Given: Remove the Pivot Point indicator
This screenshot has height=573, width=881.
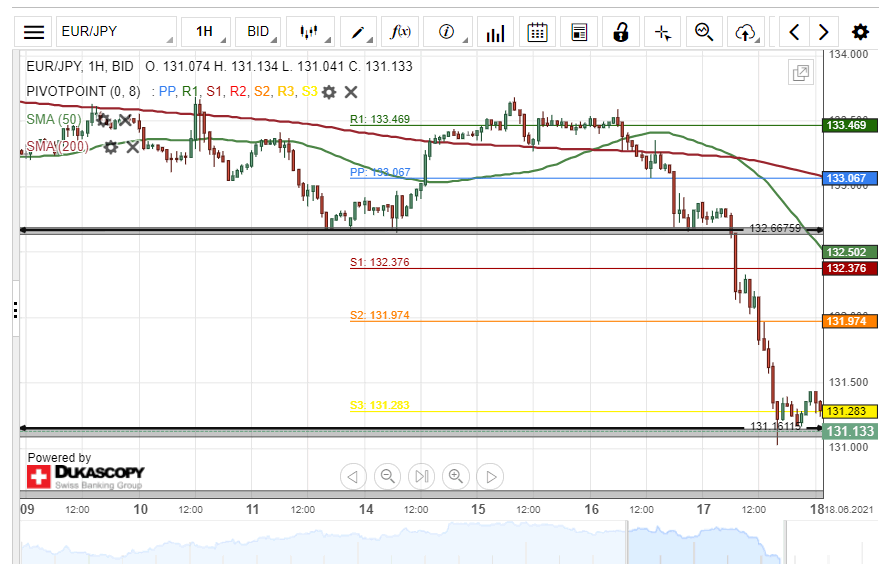Looking at the screenshot, I should tap(351, 92).
